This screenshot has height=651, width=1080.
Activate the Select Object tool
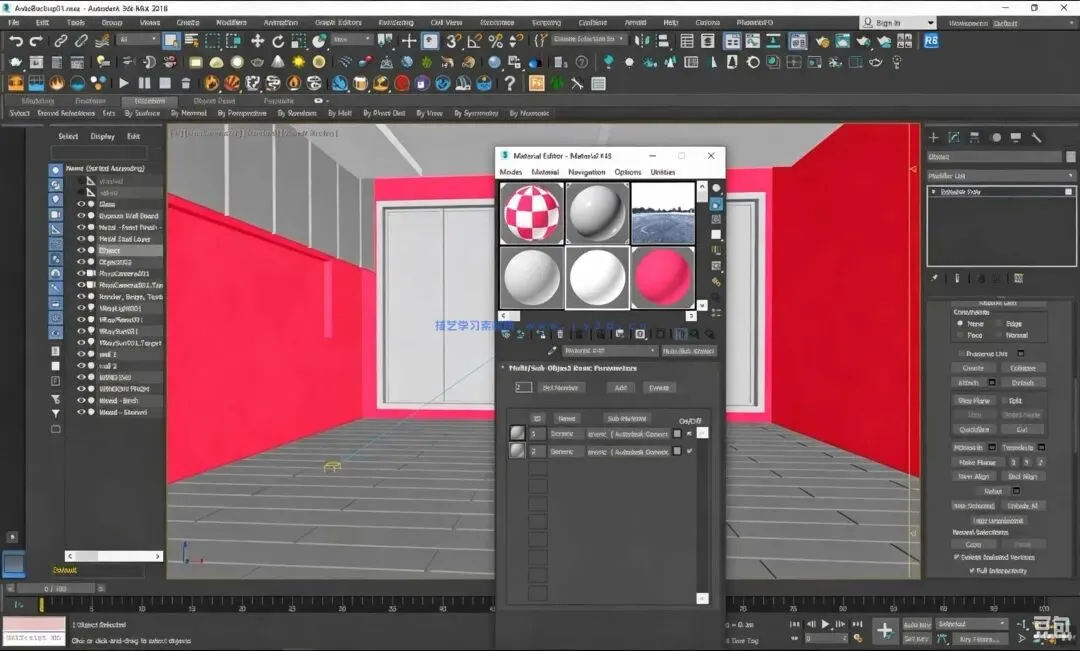[x=170, y=41]
